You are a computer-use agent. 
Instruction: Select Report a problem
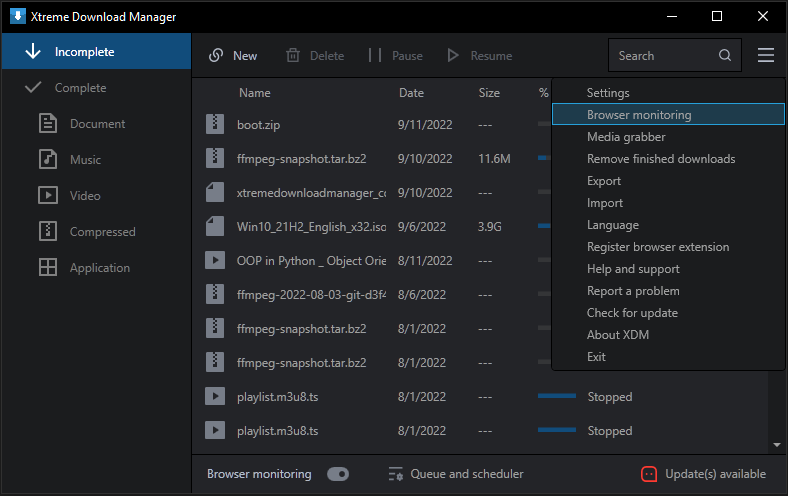tap(668, 291)
